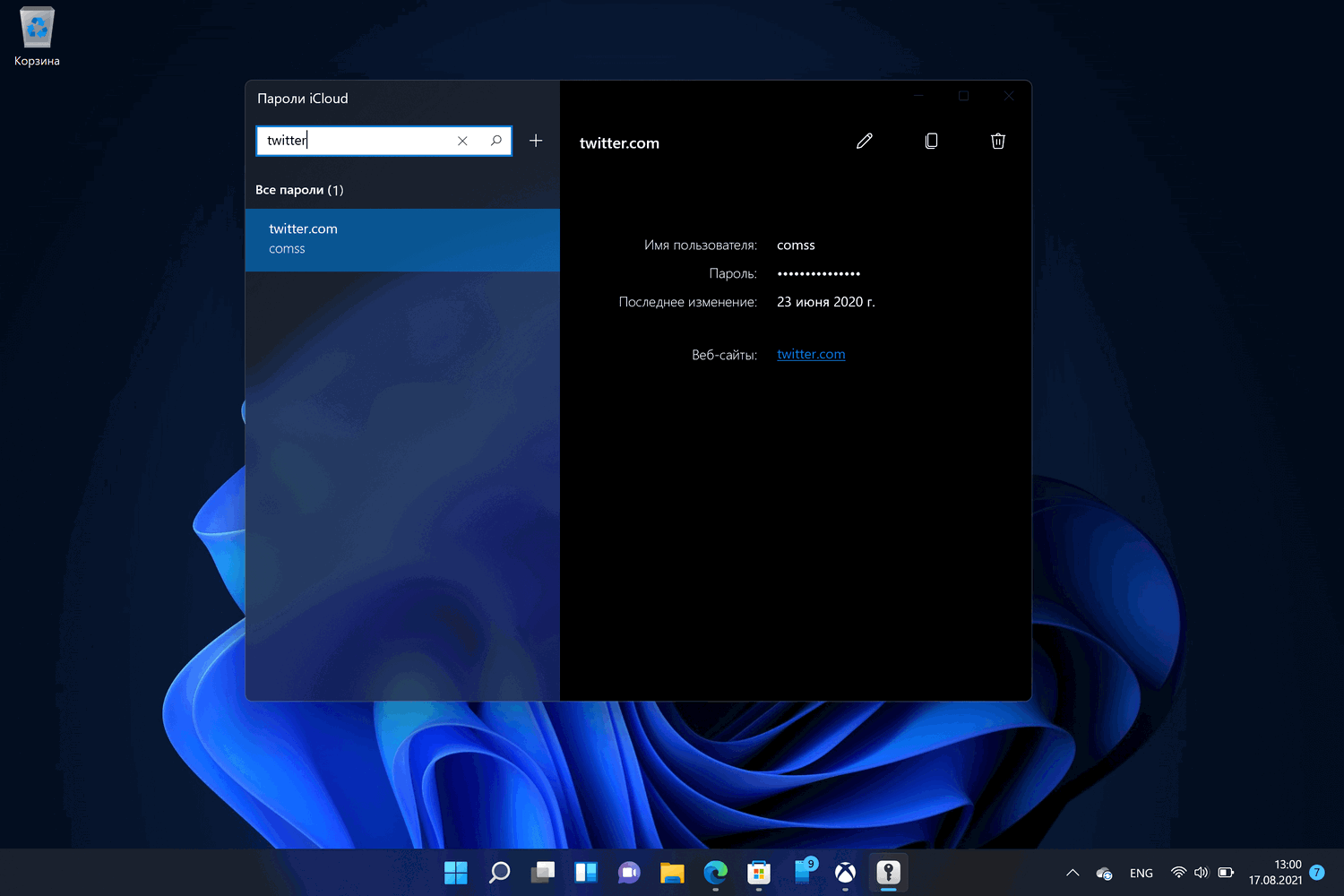Image resolution: width=1344 pixels, height=896 pixels.
Task: Open the Xbox app from the taskbar
Action: tap(845, 872)
